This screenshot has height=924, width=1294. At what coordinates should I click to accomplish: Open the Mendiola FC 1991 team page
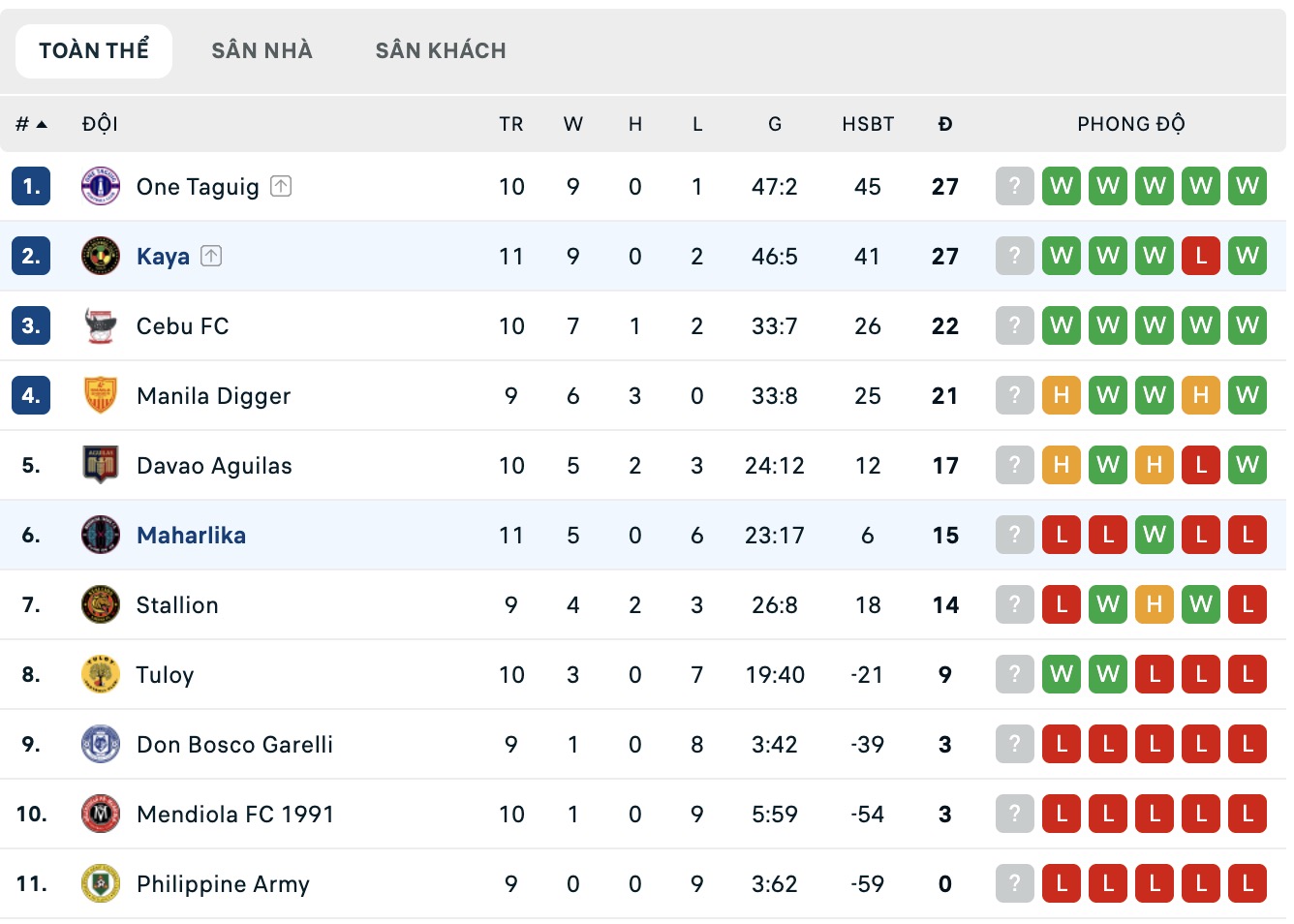[234, 814]
